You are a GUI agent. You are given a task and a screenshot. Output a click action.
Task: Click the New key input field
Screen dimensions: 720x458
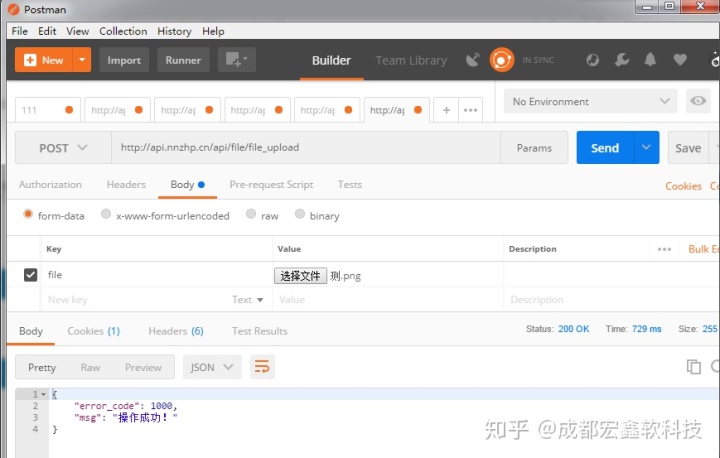136,300
